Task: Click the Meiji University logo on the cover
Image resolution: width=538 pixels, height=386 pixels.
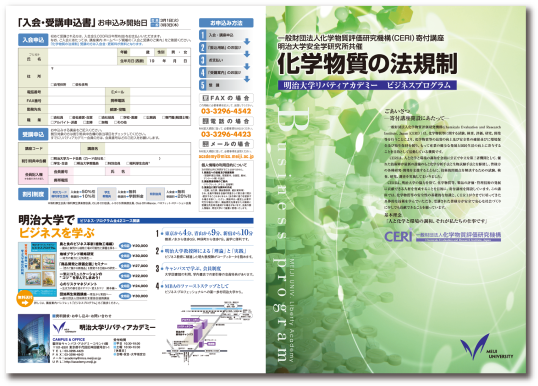Action: click(x=486, y=347)
